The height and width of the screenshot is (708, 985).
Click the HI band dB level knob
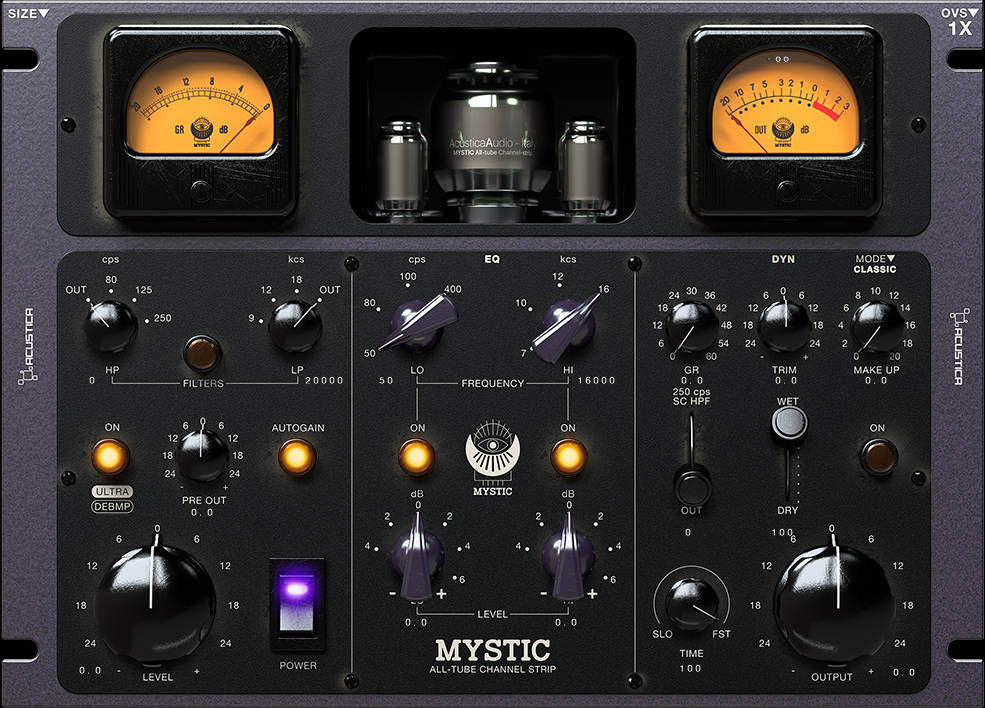569,556
